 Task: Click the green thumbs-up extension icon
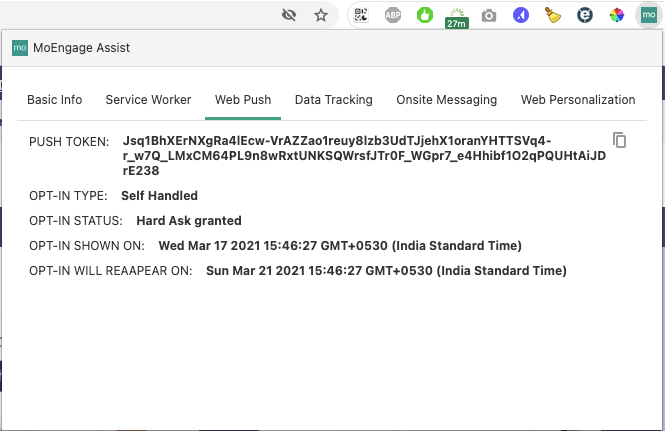pos(425,15)
